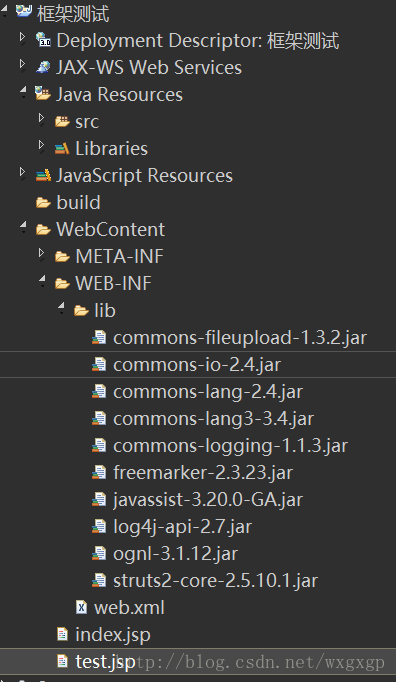Click the Java Resources folder icon
The height and width of the screenshot is (682, 396).
[x=43, y=93]
